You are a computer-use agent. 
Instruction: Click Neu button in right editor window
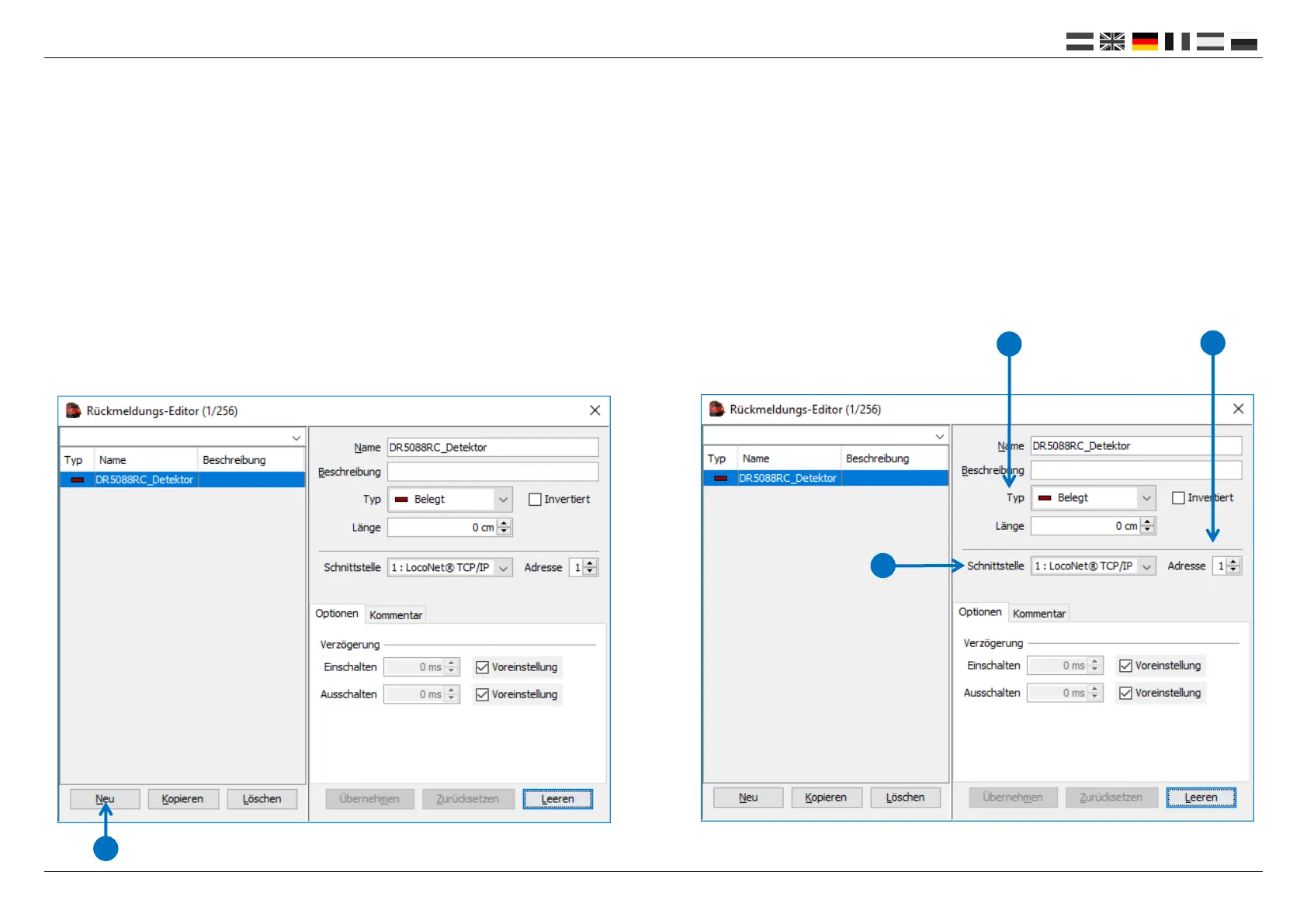pos(748,798)
